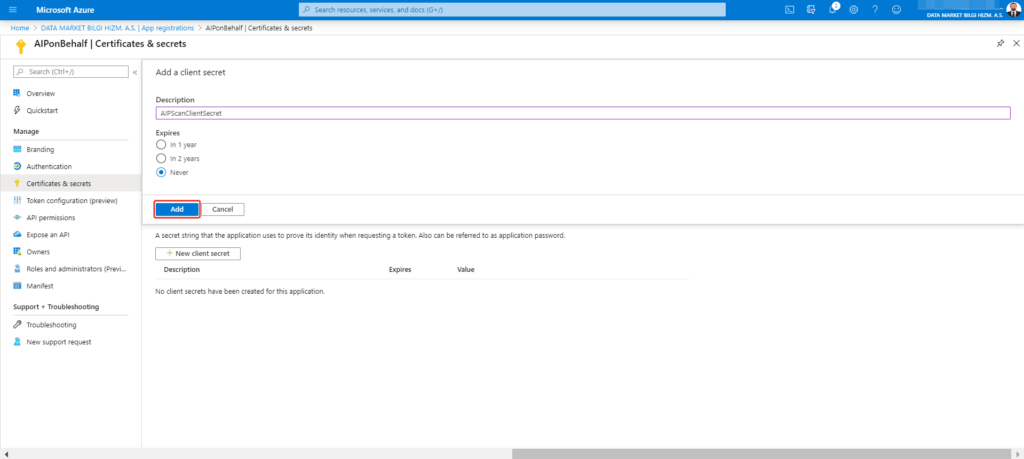Click the Certificates & secrets key icon in sidebar
This screenshot has width=1024, height=459.
[18, 183]
